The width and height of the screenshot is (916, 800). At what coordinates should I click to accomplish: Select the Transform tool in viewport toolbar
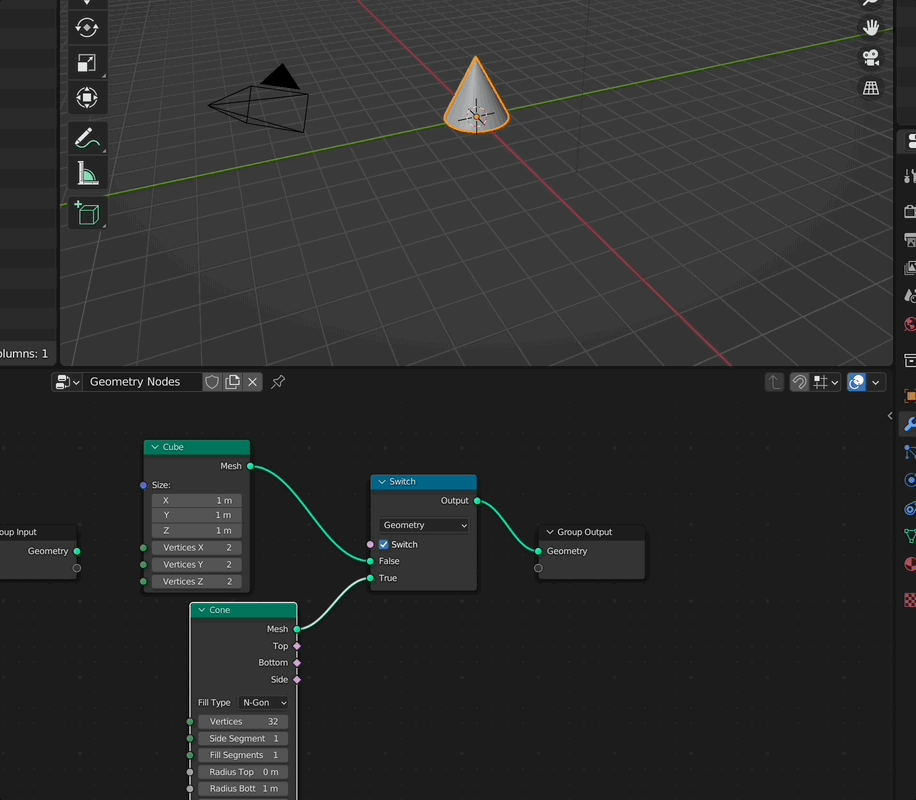pos(86,98)
